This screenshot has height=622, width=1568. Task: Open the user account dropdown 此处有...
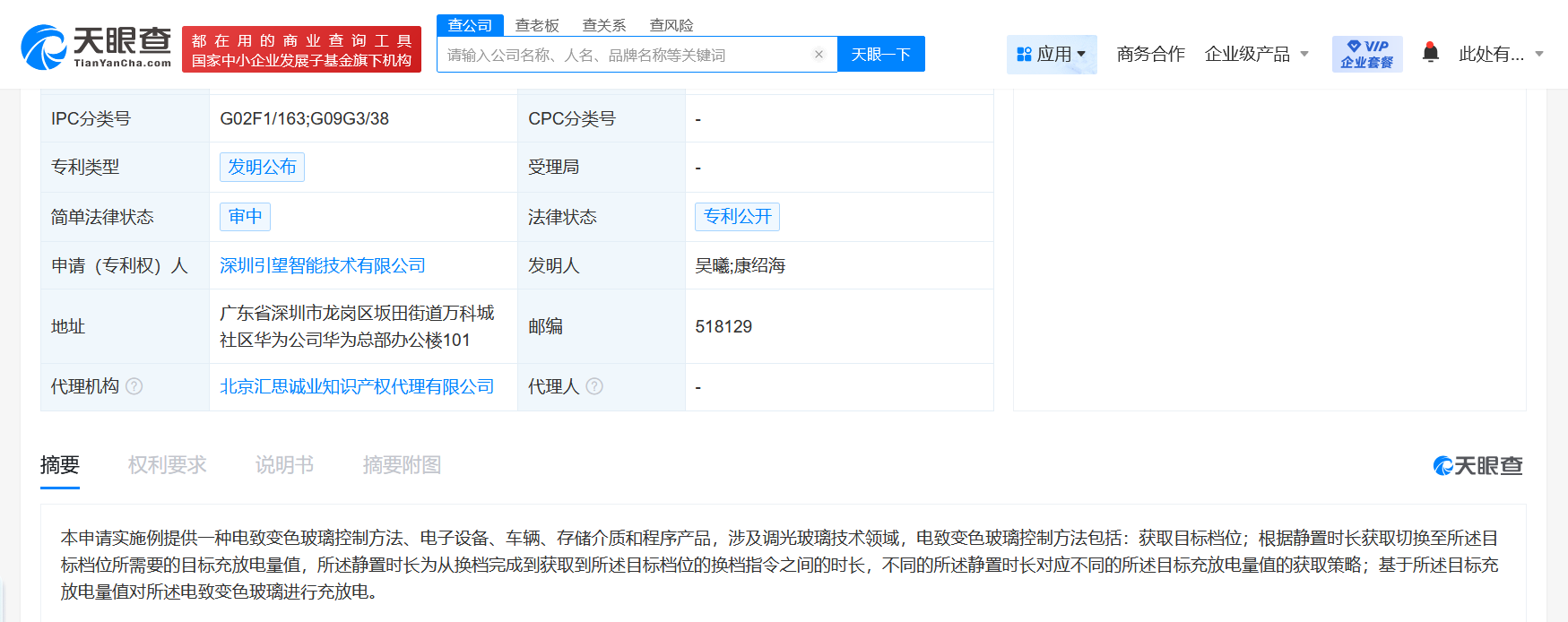coord(1501,55)
